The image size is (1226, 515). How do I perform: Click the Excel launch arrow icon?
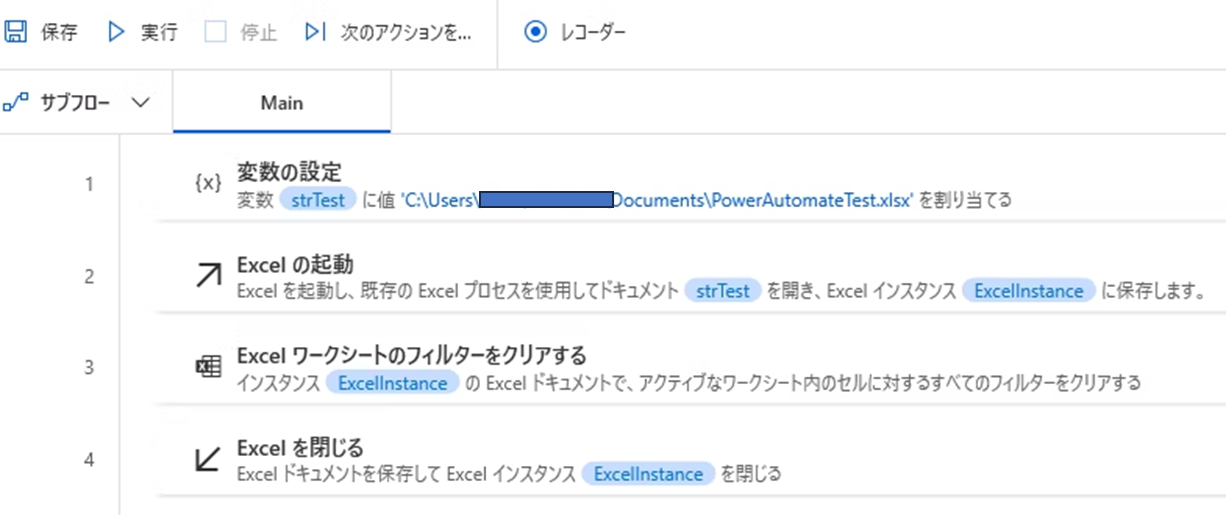tap(207, 275)
